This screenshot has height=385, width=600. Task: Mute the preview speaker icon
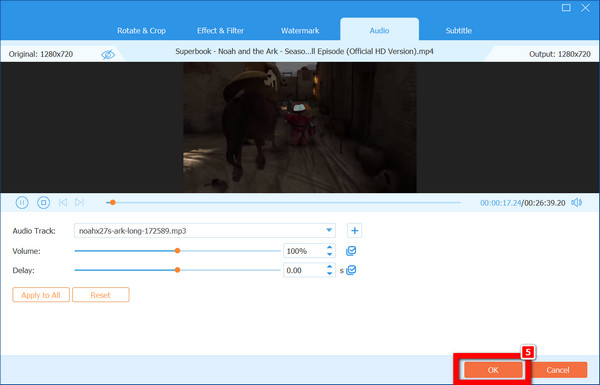(576, 202)
